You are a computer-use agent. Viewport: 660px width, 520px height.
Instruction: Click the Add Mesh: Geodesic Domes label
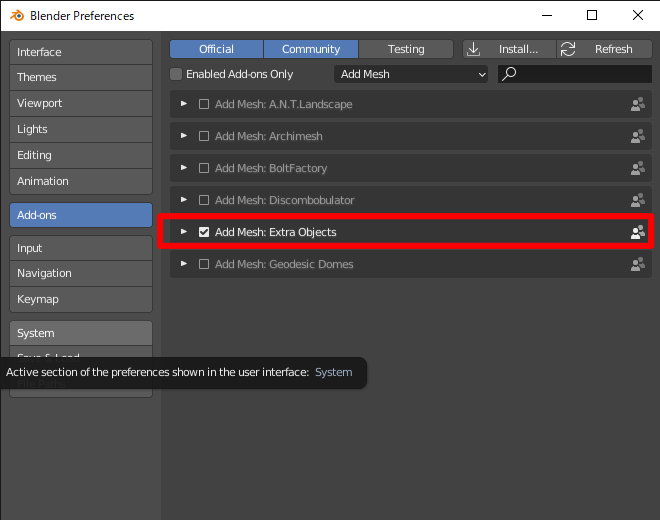pyautogui.click(x=284, y=264)
